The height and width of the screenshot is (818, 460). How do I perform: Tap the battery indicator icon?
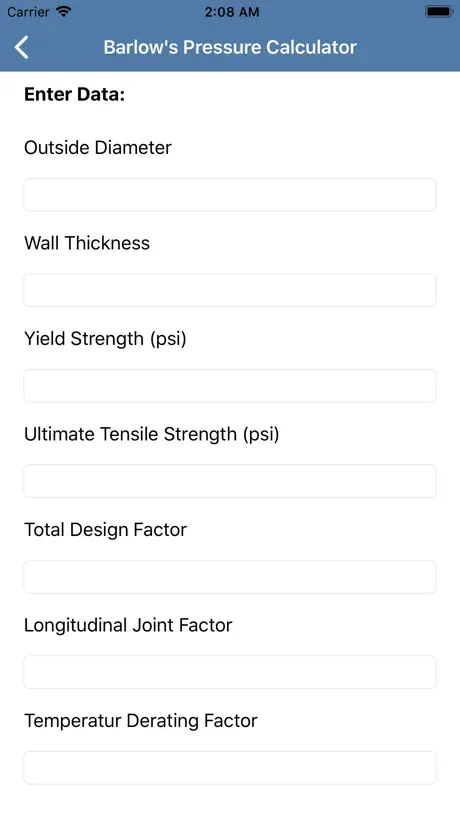[x=439, y=11]
